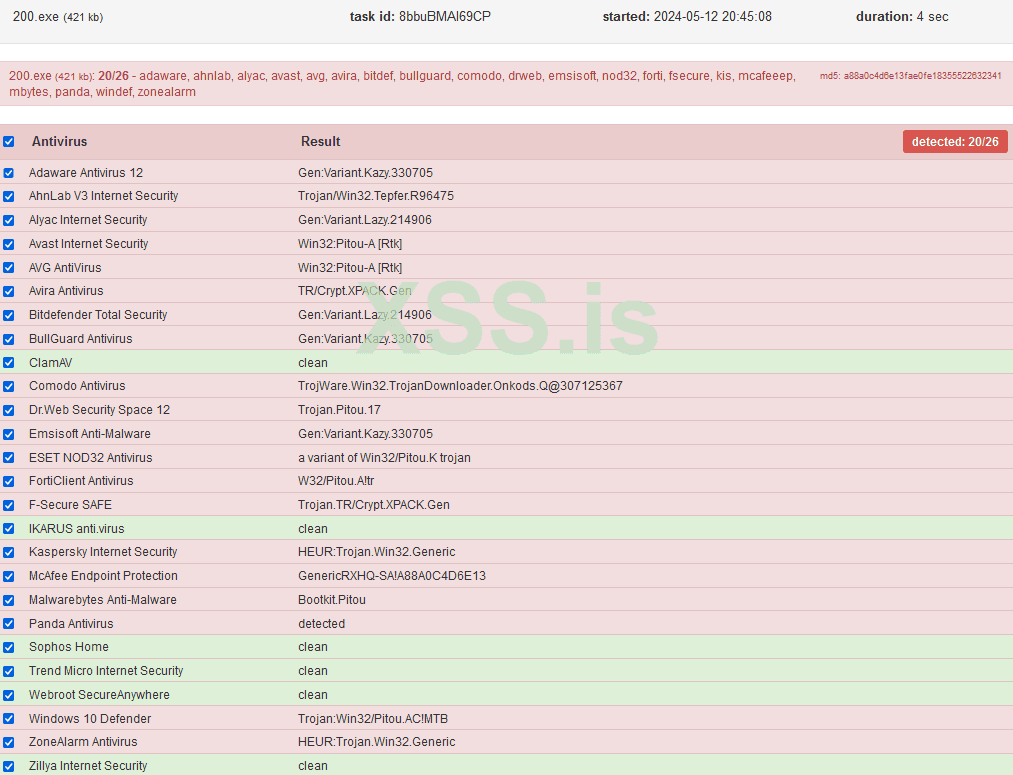Viewport: 1013px width, 775px height.
Task: Uncheck the Zillya Internet Security checkbox
Action: (x=8, y=766)
